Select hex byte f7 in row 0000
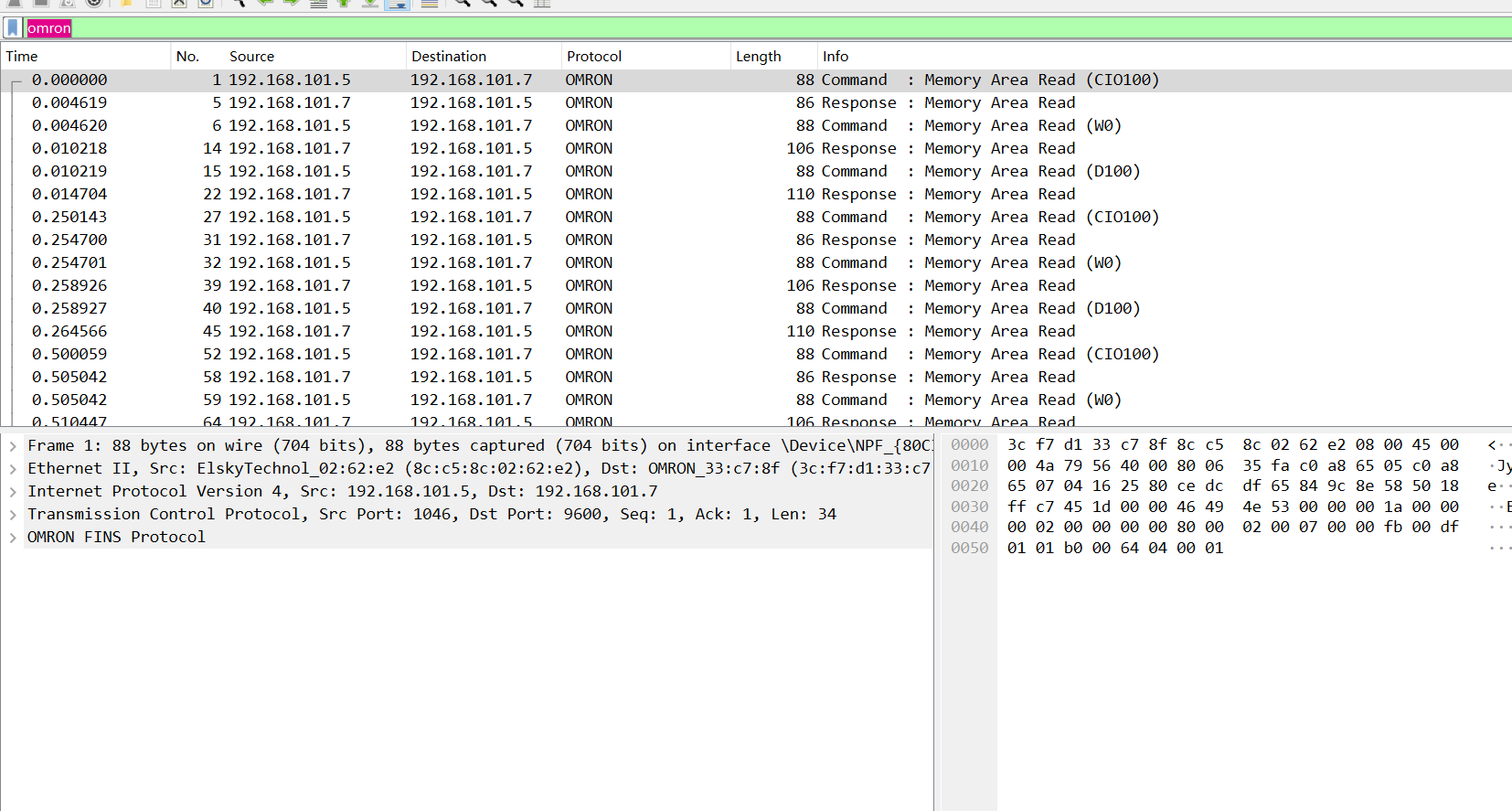The image size is (1512, 811). pyautogui.click(x=1045, y=445)
